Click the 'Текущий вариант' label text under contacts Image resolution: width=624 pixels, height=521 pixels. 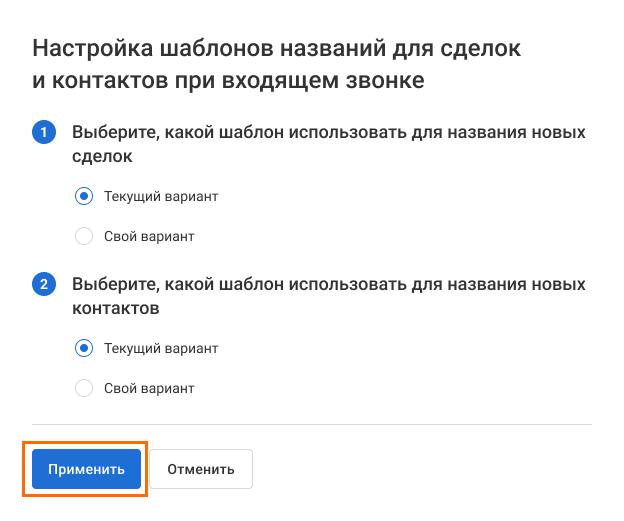pos(161,349)
